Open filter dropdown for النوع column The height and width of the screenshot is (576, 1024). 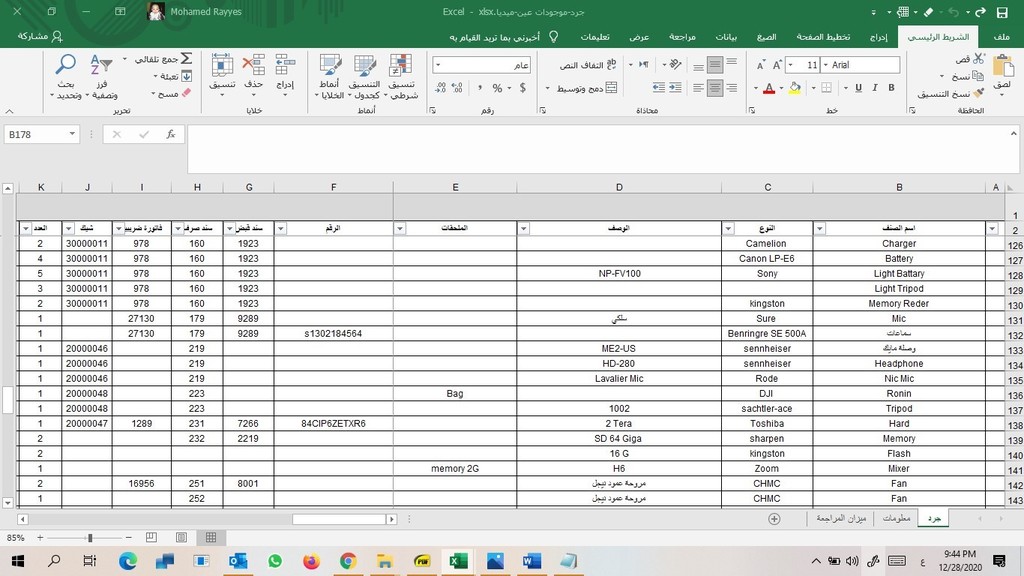(728, 228)
